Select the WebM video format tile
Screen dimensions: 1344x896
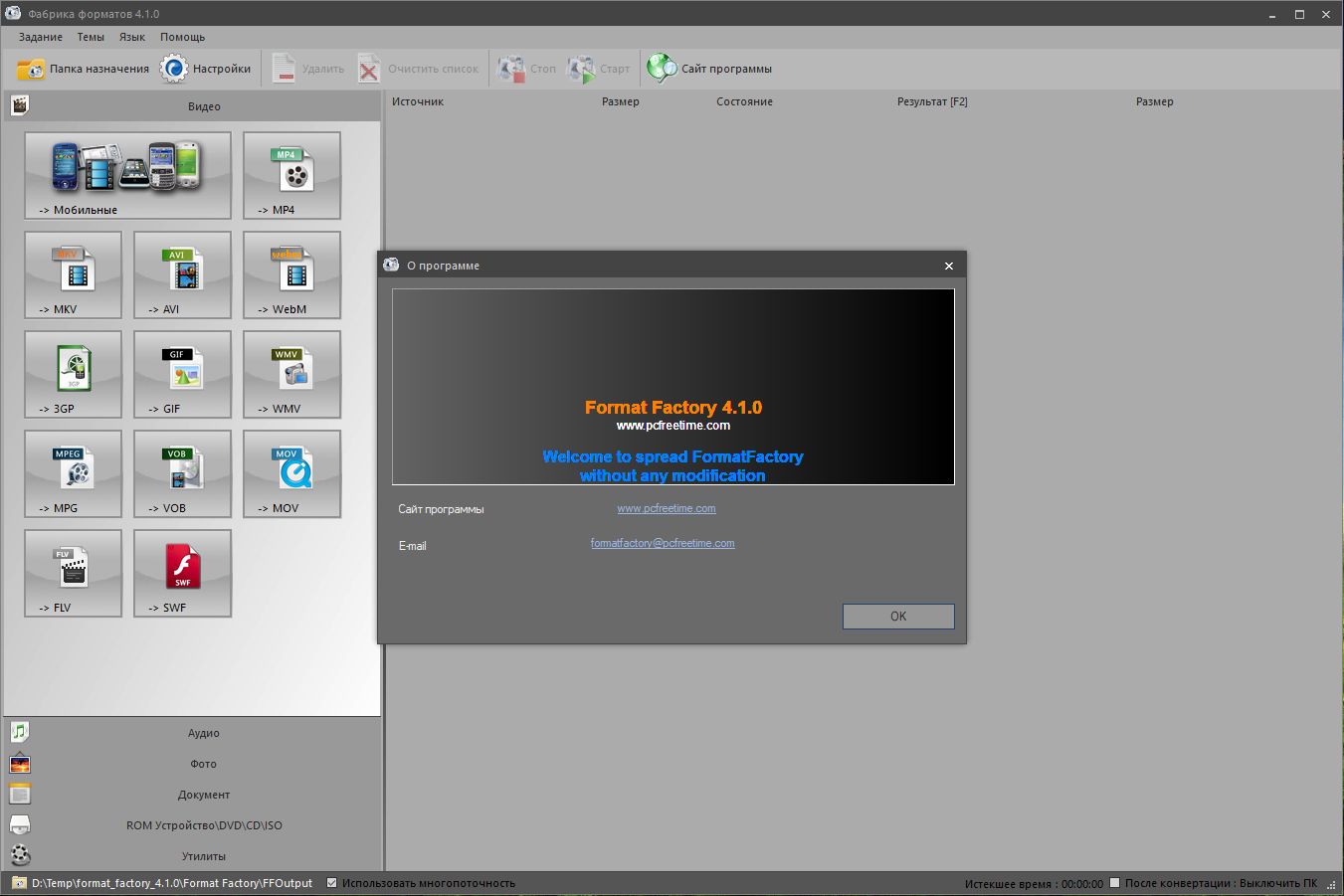click(291, 274)
